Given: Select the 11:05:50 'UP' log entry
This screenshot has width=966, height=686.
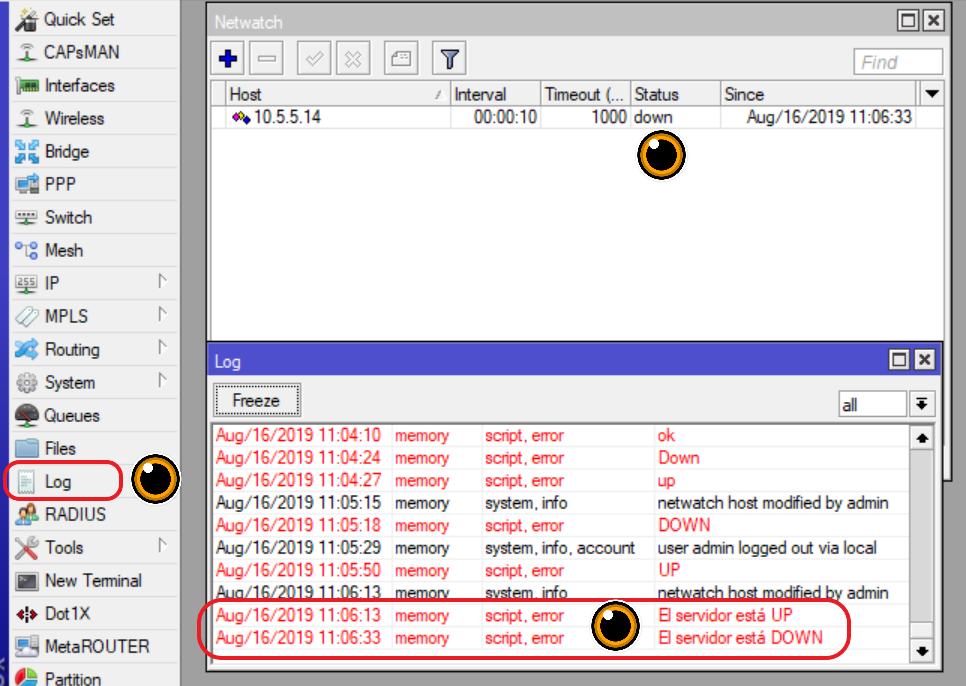Looking at the screenshot, I should pyautogui.click(x=561, y=570).
